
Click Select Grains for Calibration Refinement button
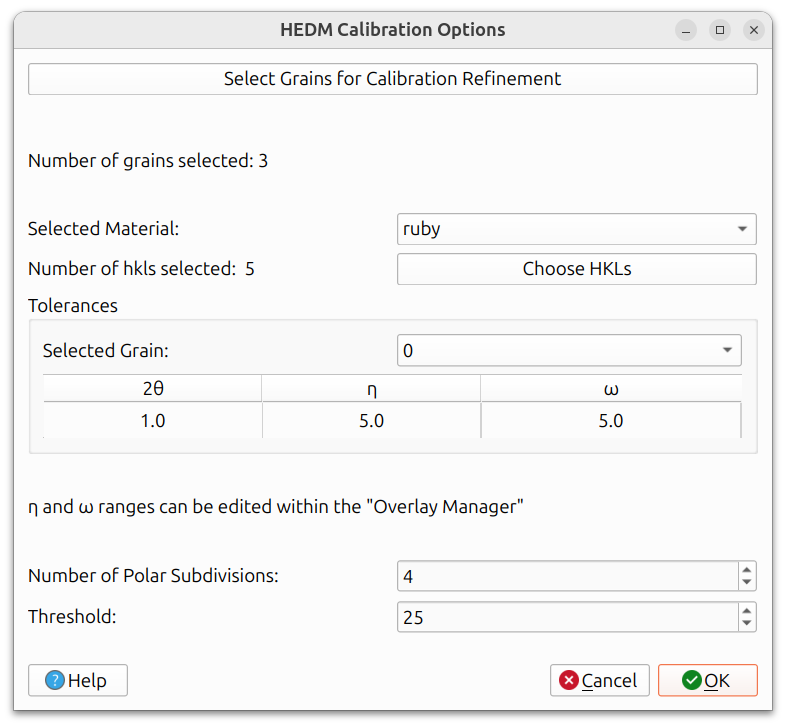point(392,79)
